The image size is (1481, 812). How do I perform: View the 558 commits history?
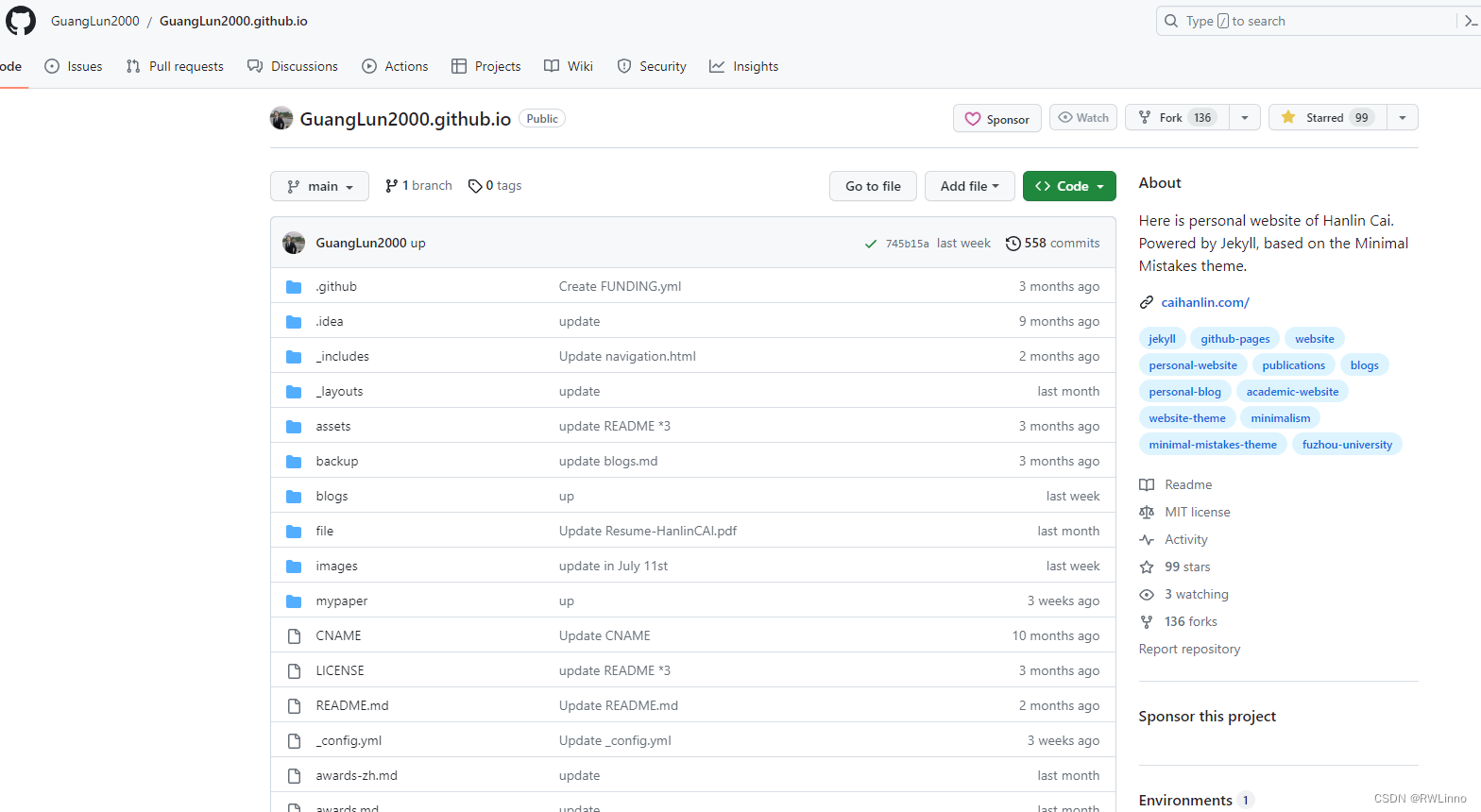pos(1052,243)
